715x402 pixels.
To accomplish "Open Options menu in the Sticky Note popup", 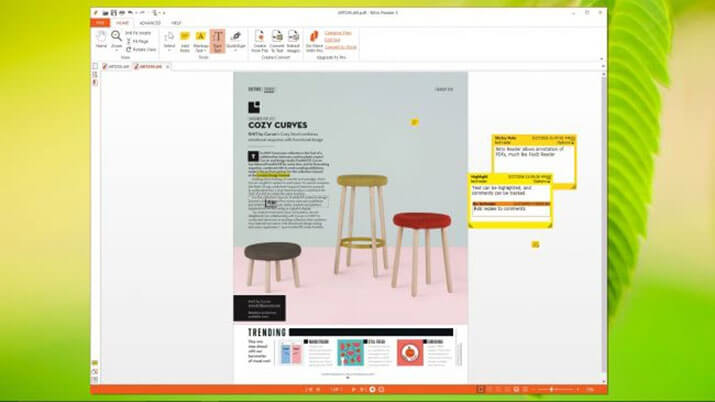I will tap(565, 143).
